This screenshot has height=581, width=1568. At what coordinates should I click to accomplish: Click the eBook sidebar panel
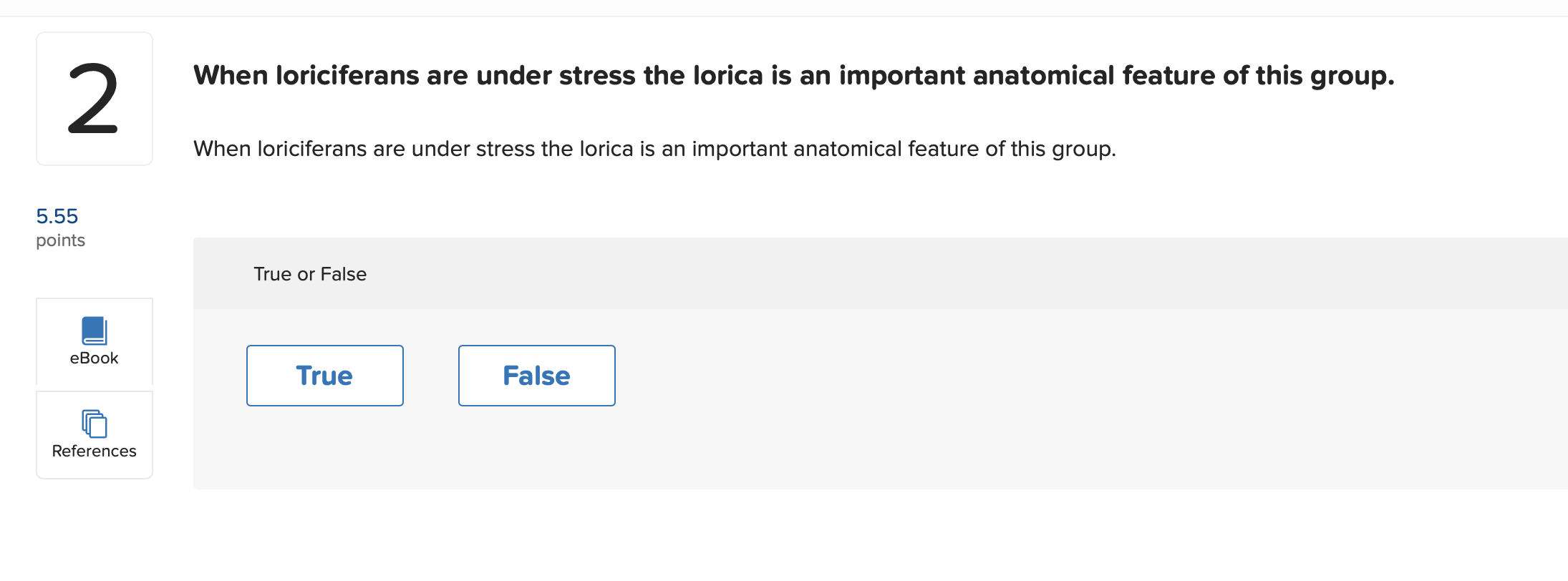[94, 342]
